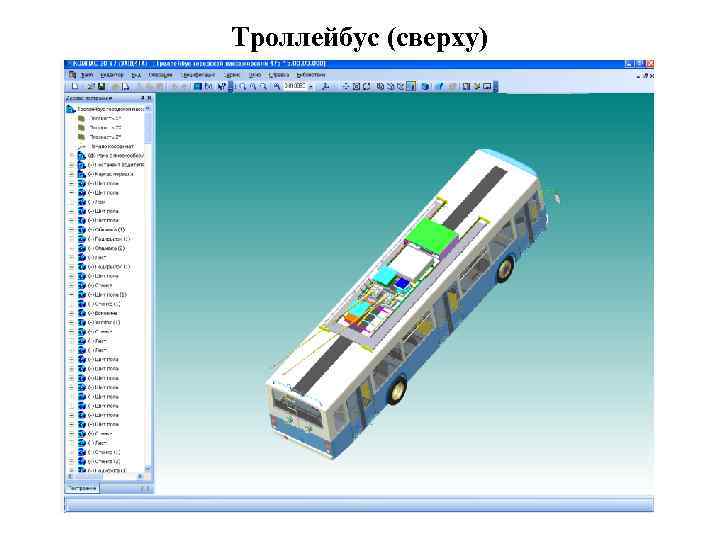Select the rotate view tool icon
Viewport: 720px width, 540px height.
pyautogui.click(x=366, y=86)
